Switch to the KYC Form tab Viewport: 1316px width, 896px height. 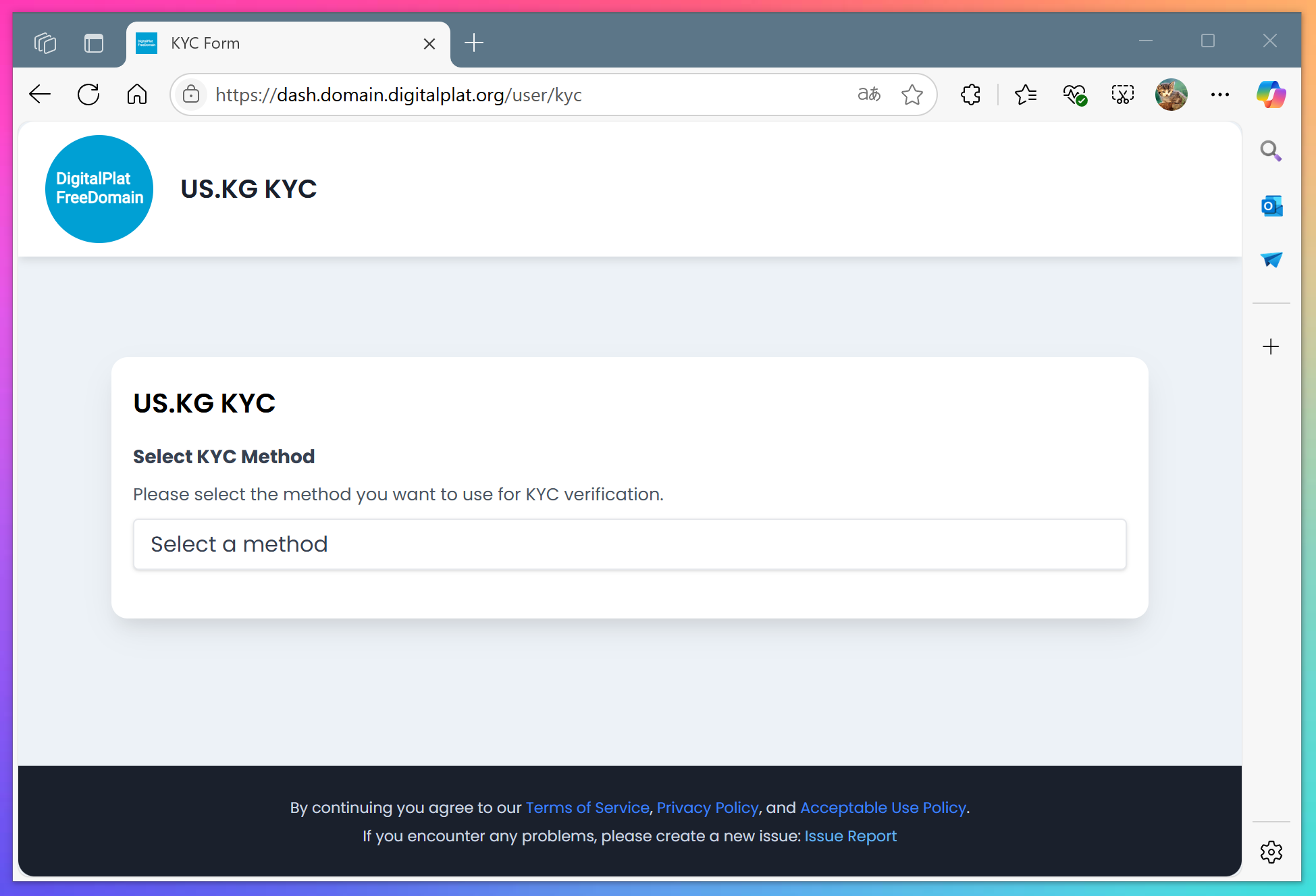[270, 43]
